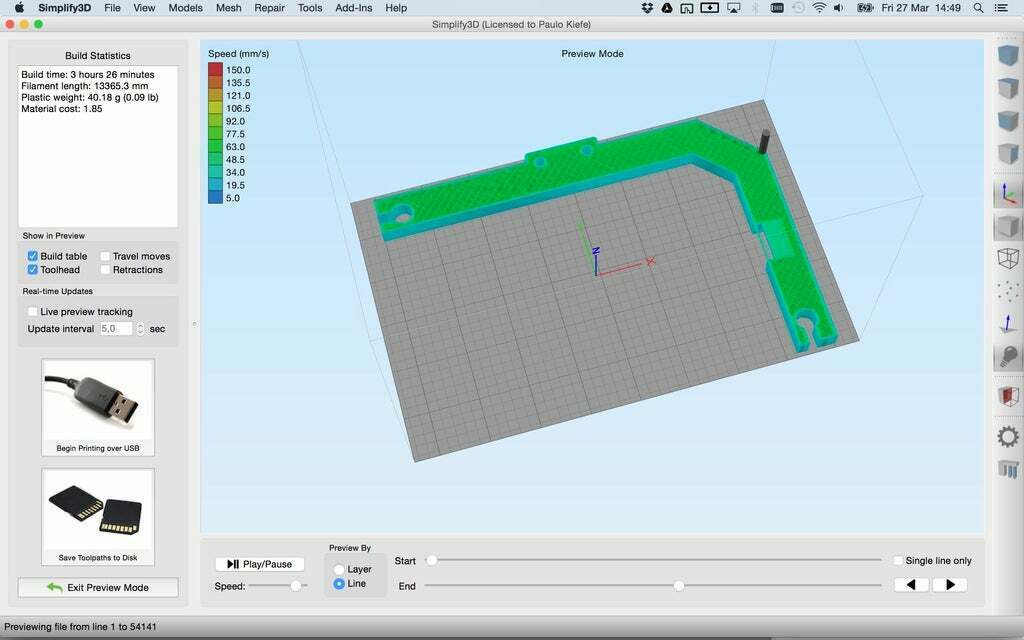This screenshot has height=640, width=1024.
Task: Enable the Travel moves checkbox
Action: tap(105, 256)
